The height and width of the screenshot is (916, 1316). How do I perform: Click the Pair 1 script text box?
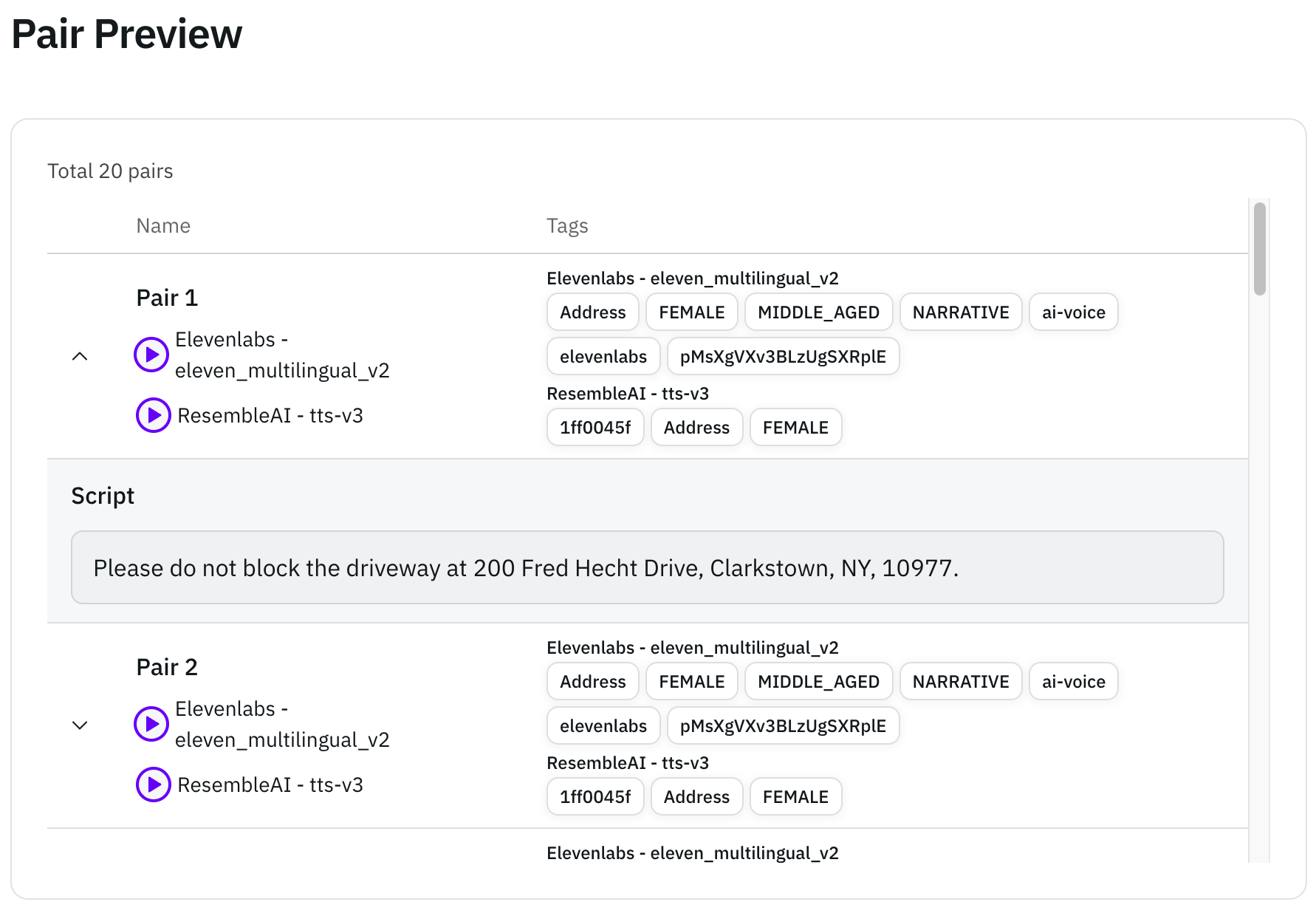(647, 567)
